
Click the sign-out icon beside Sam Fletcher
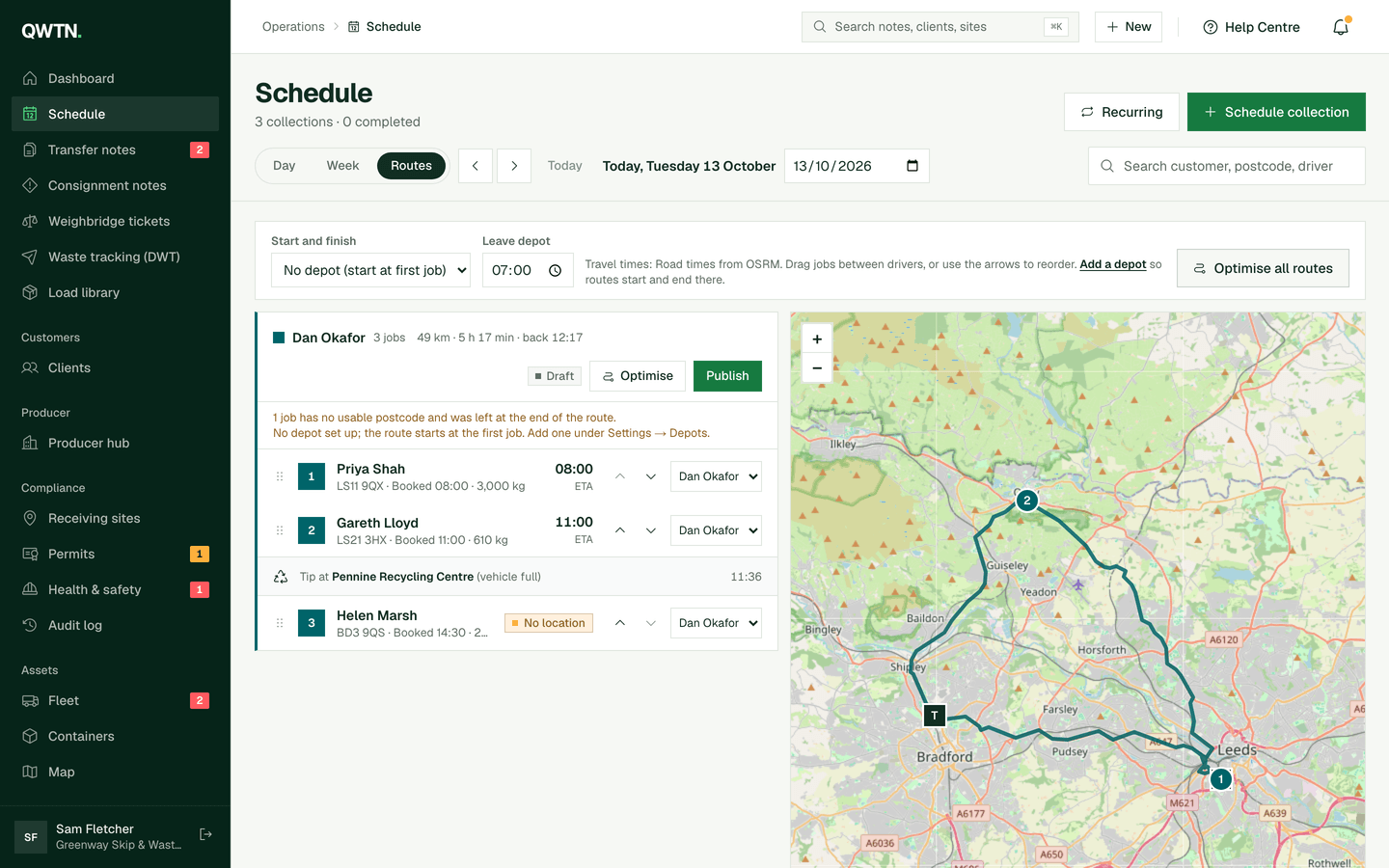[205, 834]
